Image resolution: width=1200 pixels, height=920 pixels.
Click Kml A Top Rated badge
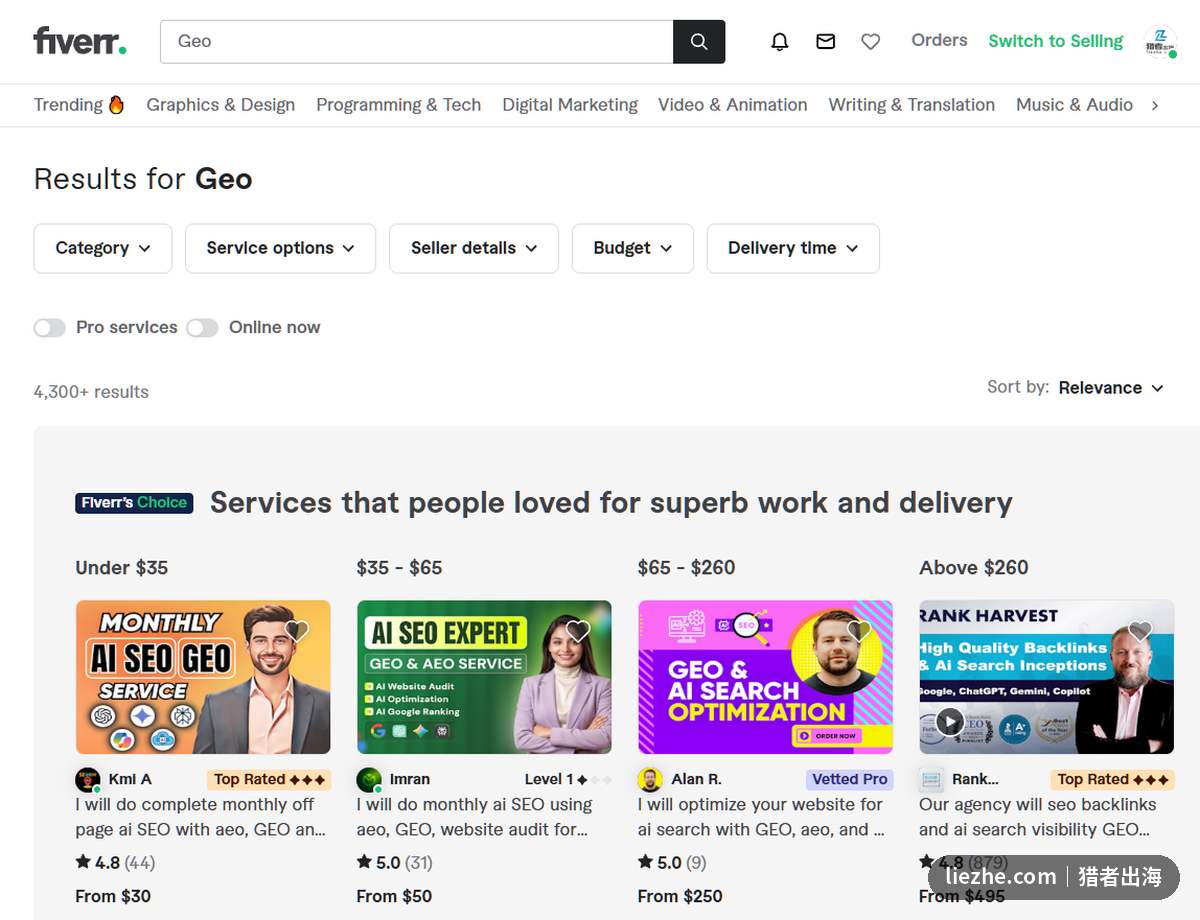(269, 779)
